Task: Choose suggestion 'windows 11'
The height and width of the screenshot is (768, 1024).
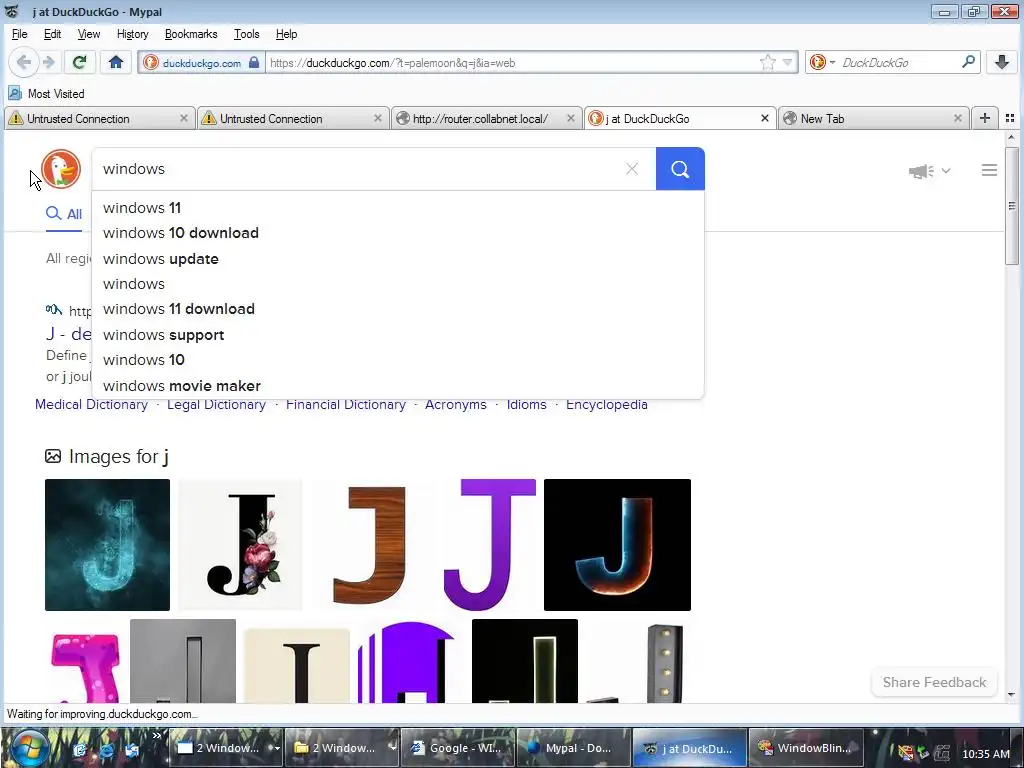Action: point(398,208)
